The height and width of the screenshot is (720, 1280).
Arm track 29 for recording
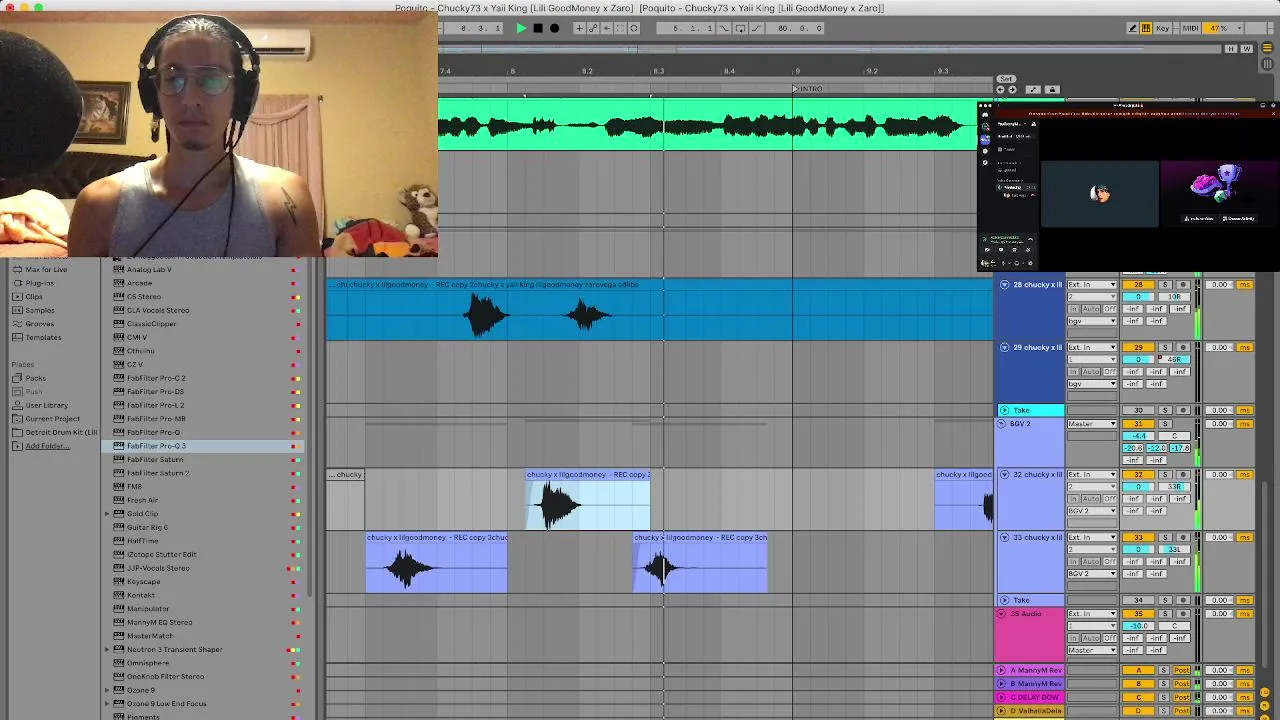(1183, 347)
